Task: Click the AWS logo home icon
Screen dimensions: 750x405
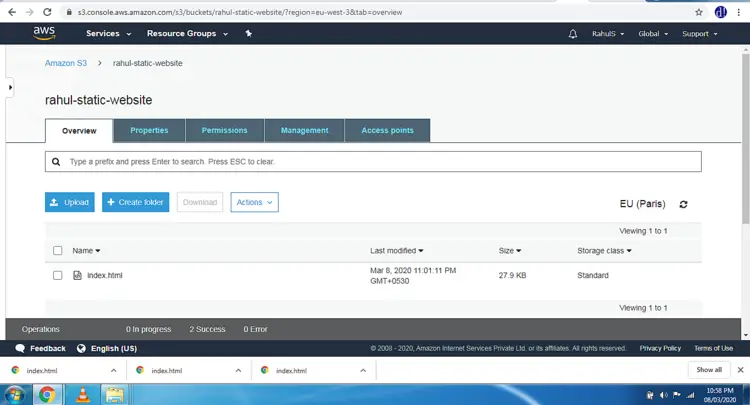Action: pos(44,33)
